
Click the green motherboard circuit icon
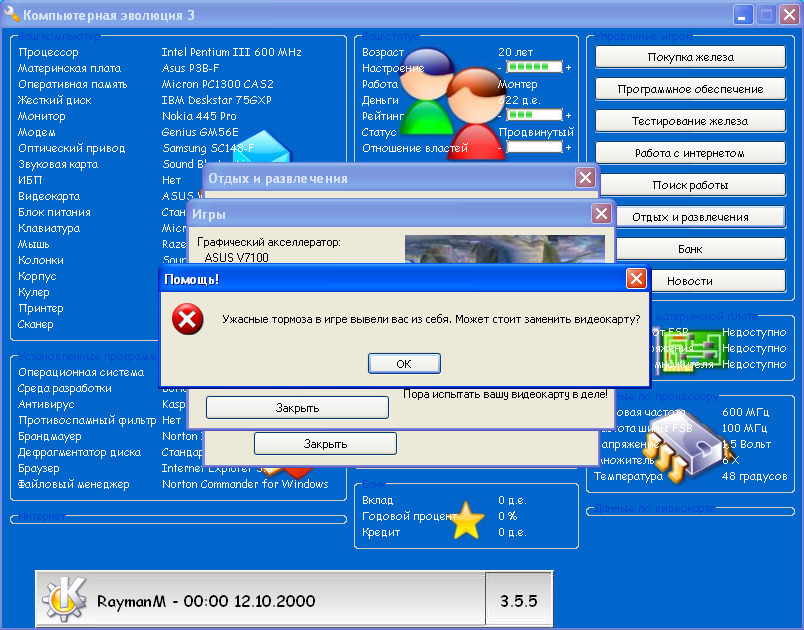tap(692, 349)
